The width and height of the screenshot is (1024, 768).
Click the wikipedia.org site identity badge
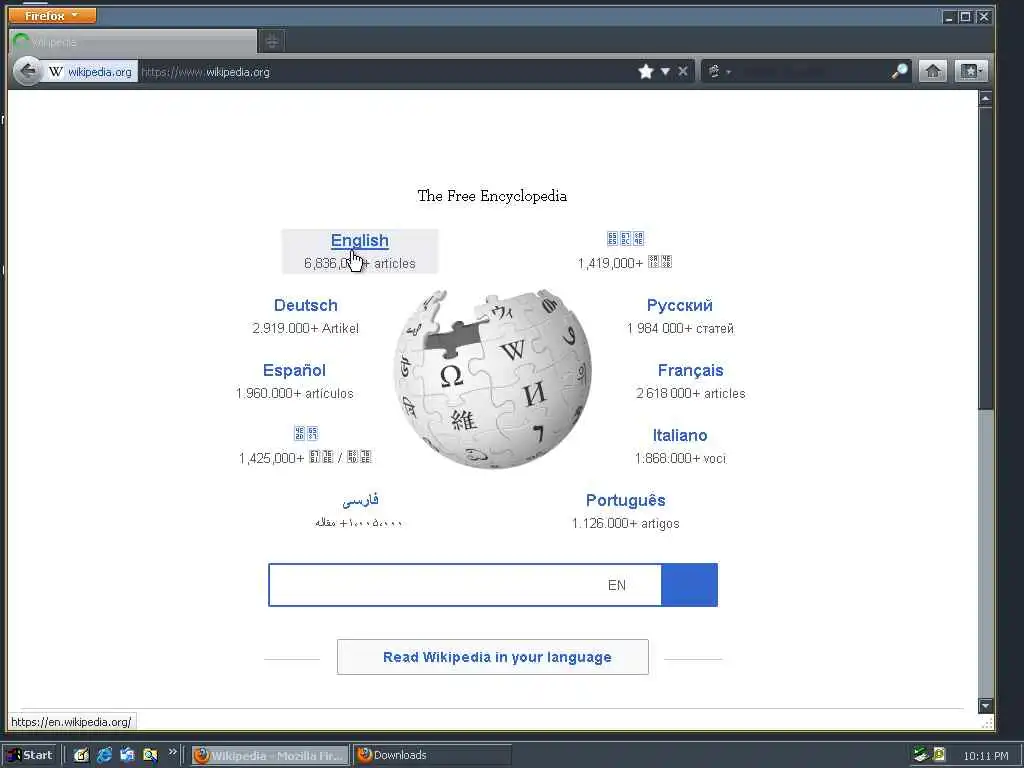(90, 72)
